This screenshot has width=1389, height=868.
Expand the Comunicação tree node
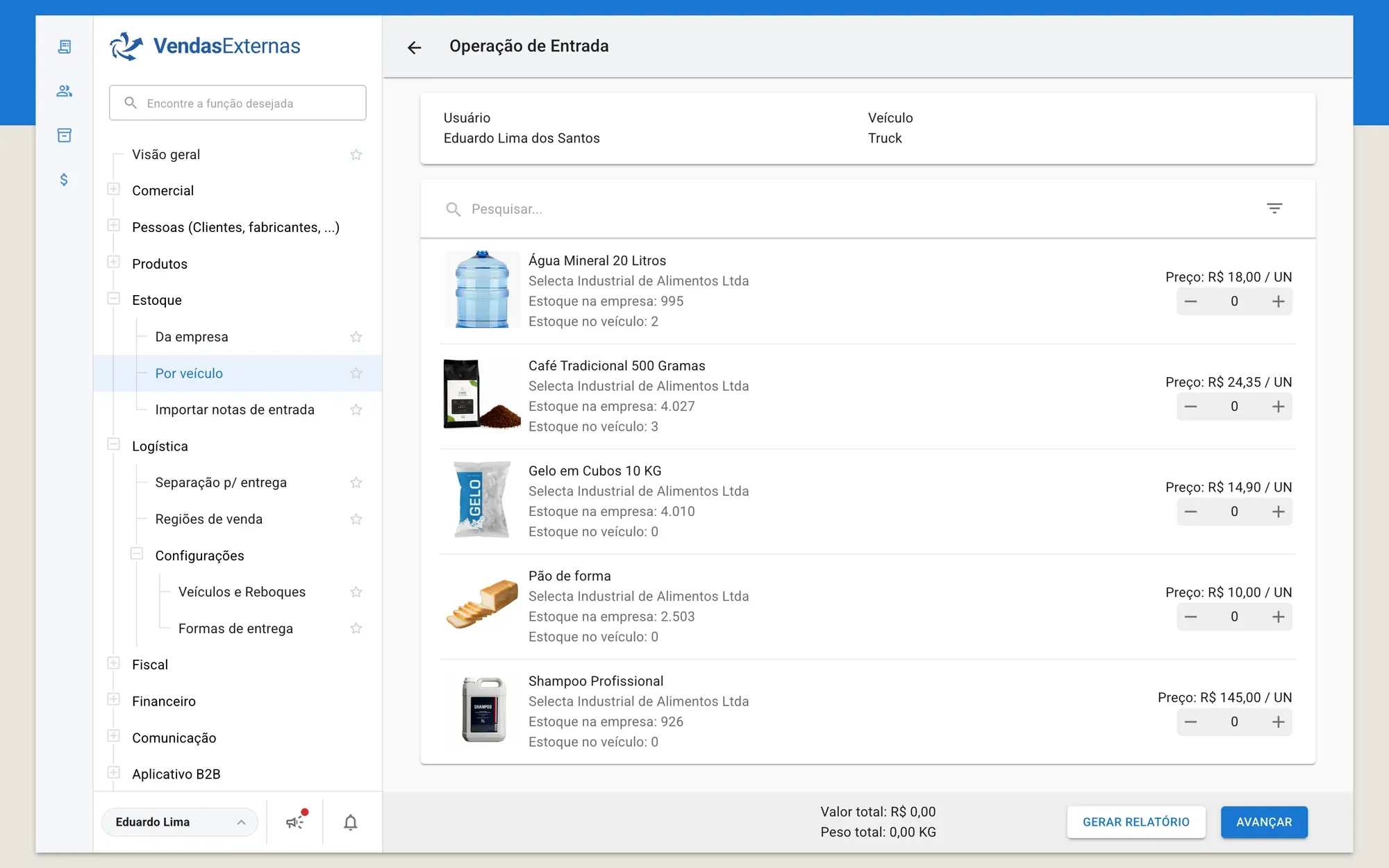pyautogui.click(x=114, y=736)
